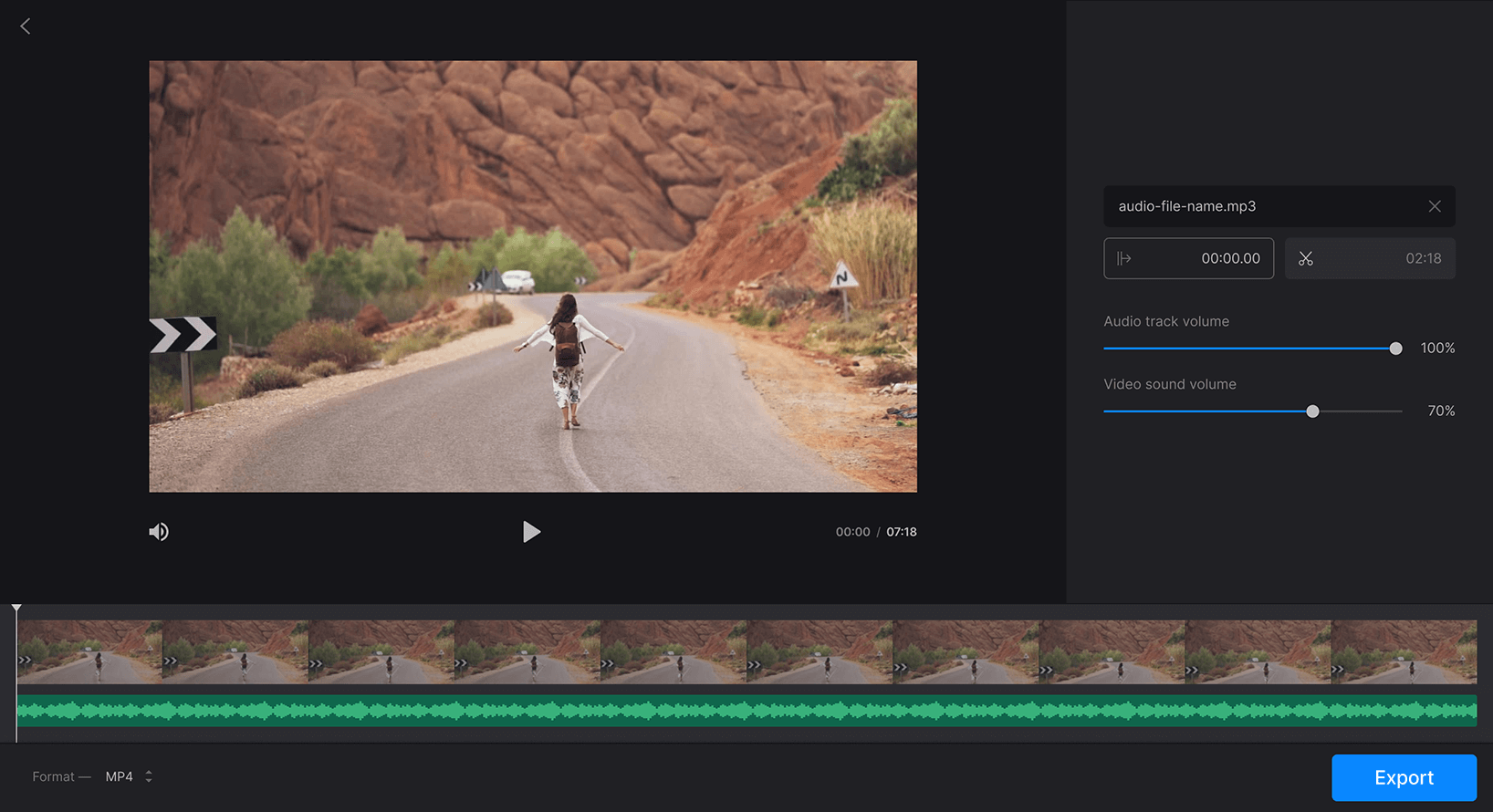Click the Video sound volume label

click(x=1170, y=384)
